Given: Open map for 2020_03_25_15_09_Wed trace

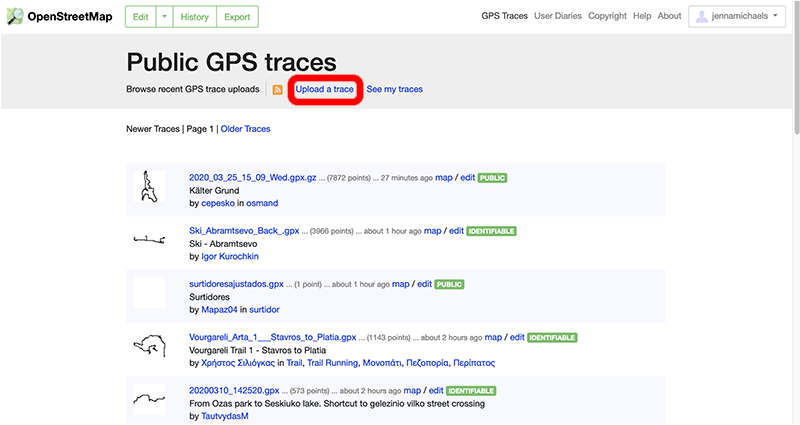Looking at the screenshot, I should pos(444,178).
